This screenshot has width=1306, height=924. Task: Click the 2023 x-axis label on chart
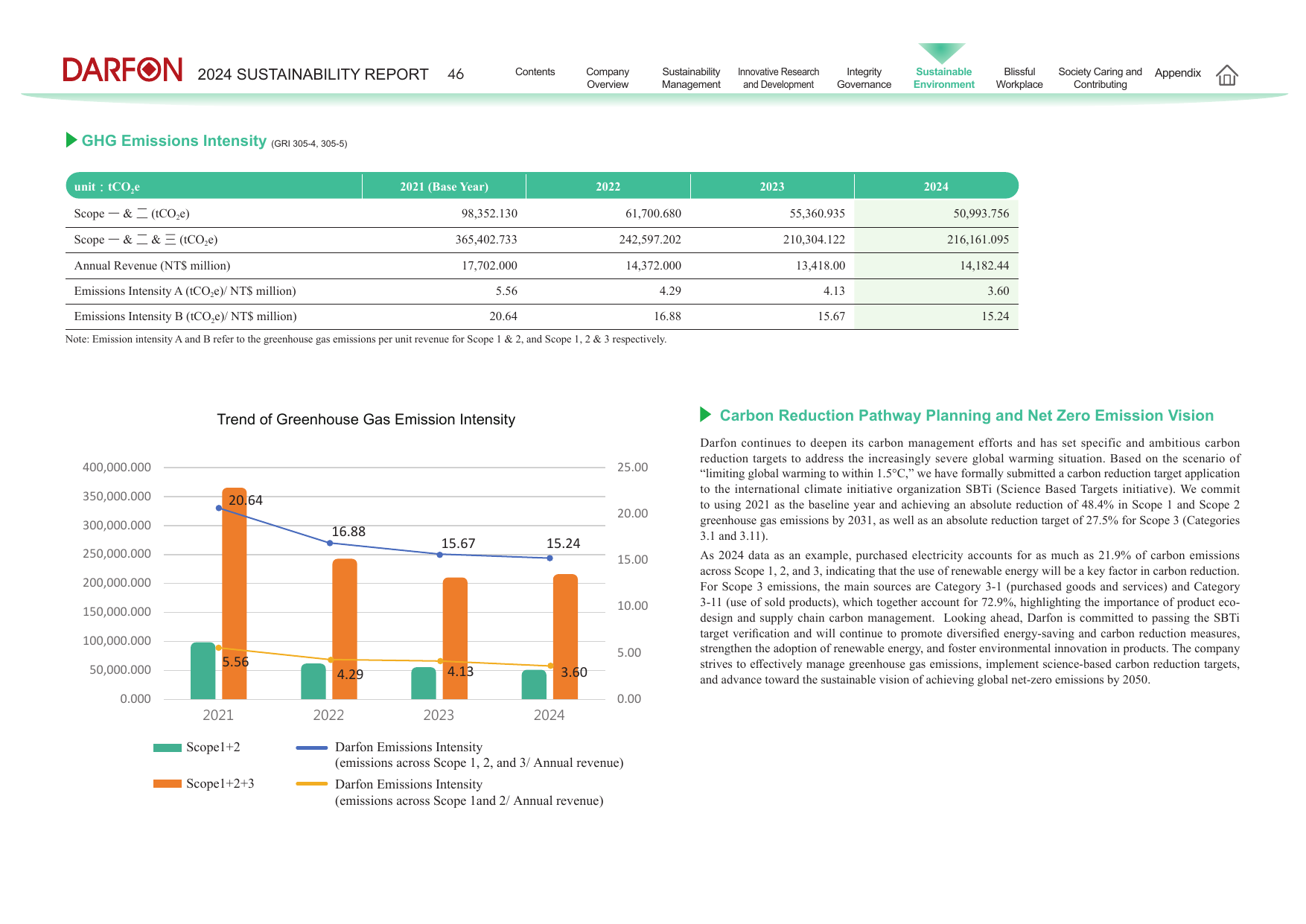(439, 716)
